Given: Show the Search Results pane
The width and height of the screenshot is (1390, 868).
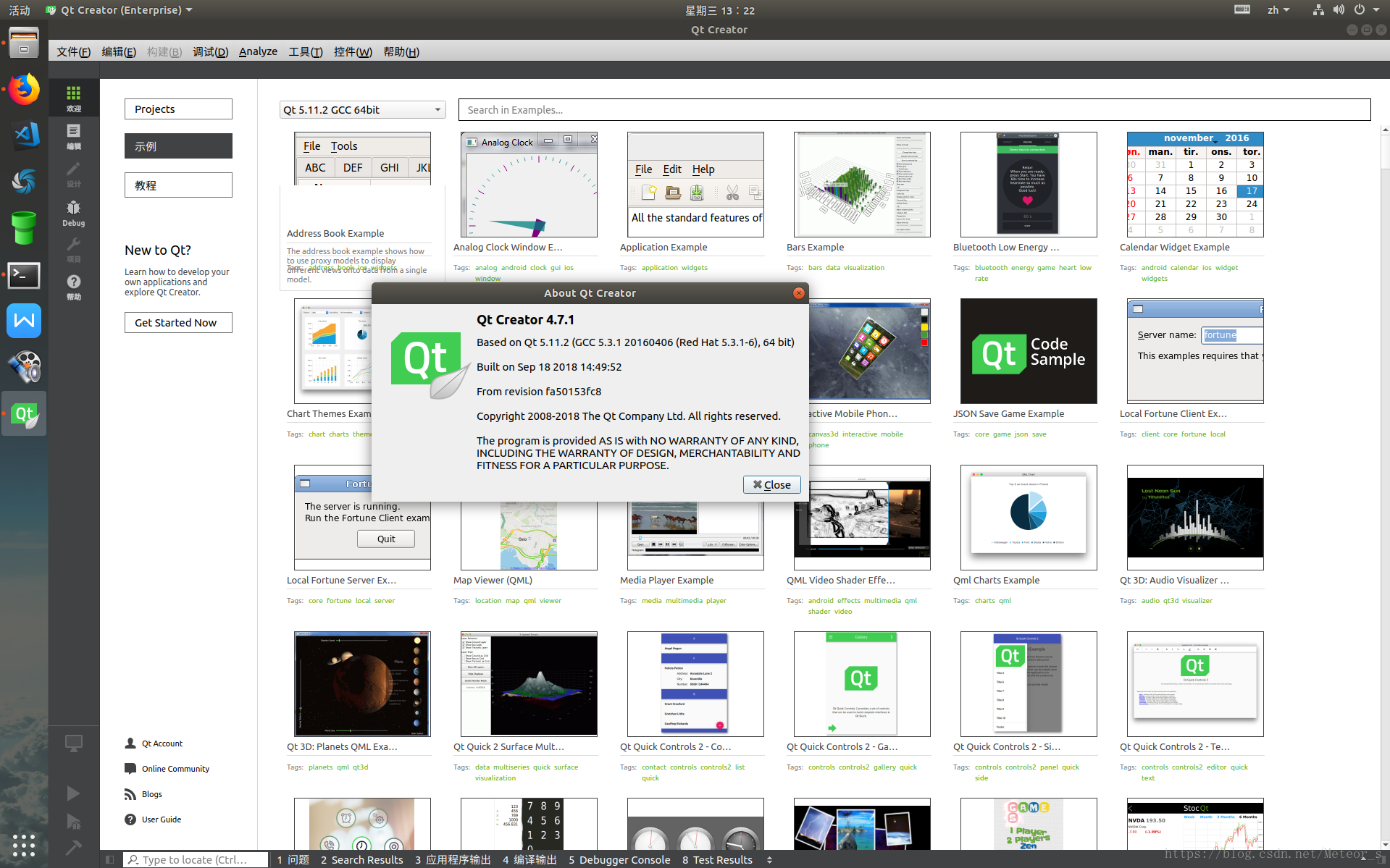Looking at the screenshot, I should tap(361, 860).
